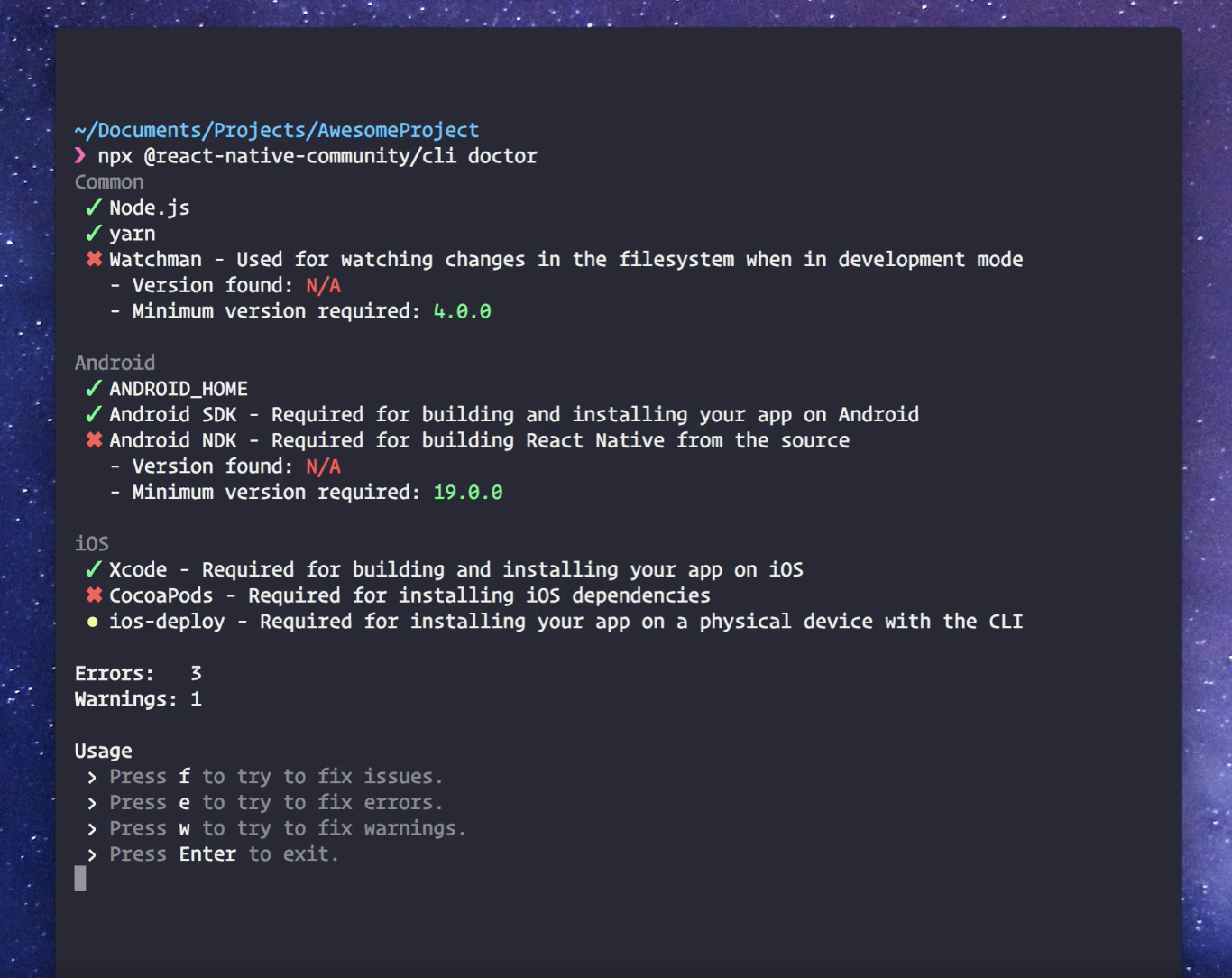Click 'N/A' version found under Android NDK

pyautogui.click(x=323, y=466)
